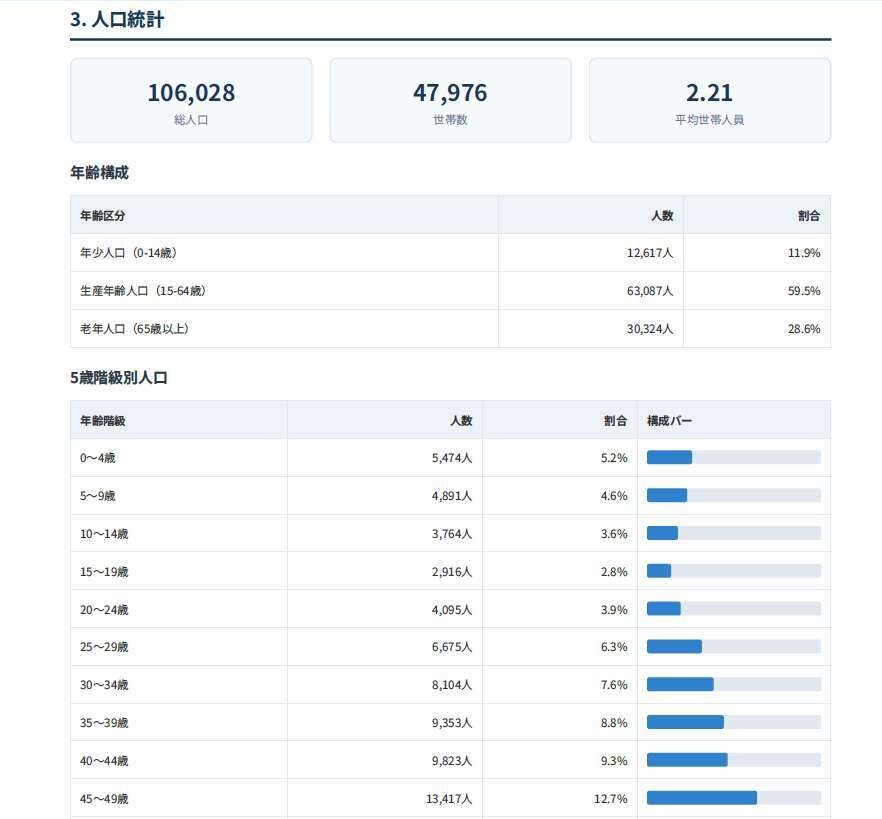Click the 年齢階級 column header

102,420
